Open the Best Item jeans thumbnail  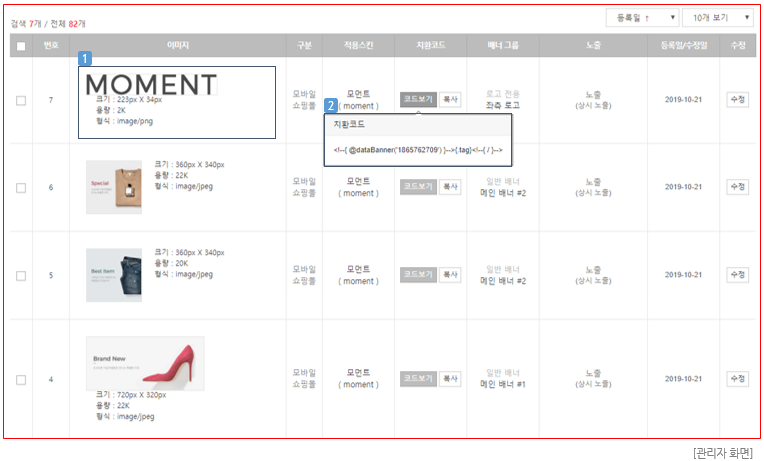(x=113, y=275)
